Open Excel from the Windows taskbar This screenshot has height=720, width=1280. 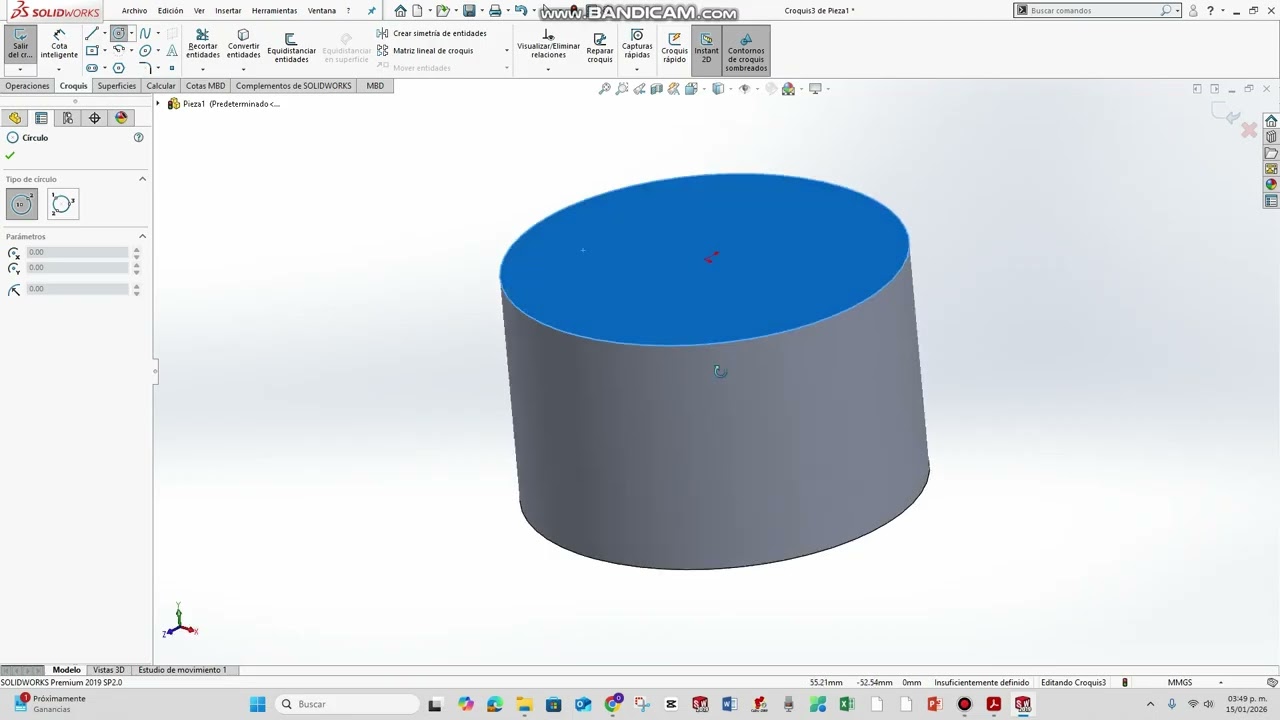point(846,704)
